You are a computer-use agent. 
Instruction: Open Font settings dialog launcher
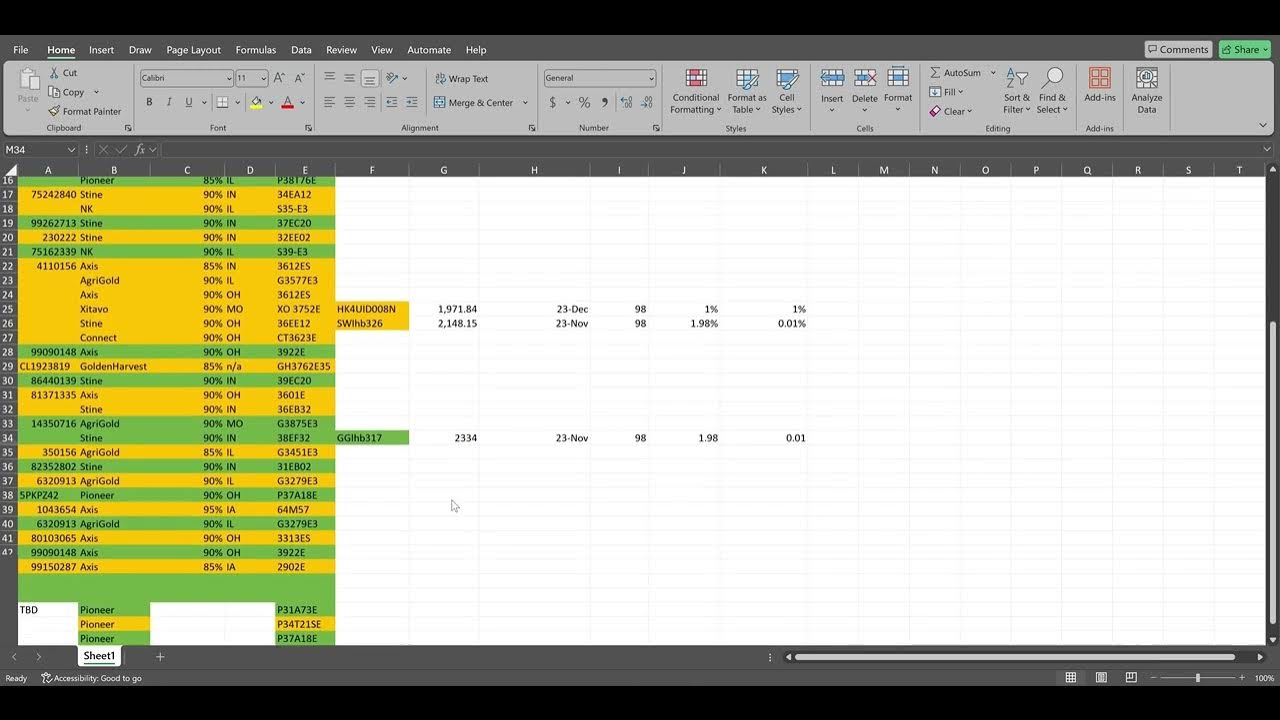[308, 128]
